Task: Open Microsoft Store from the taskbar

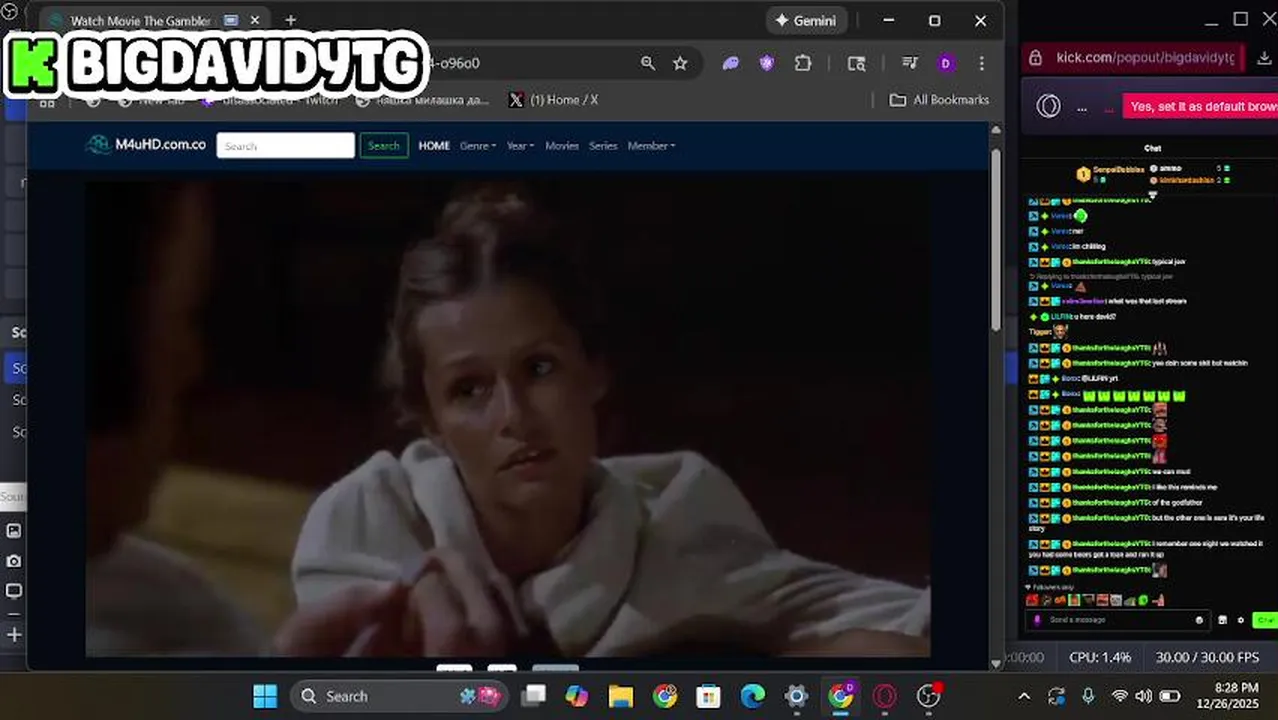Action: coord(708,696)
